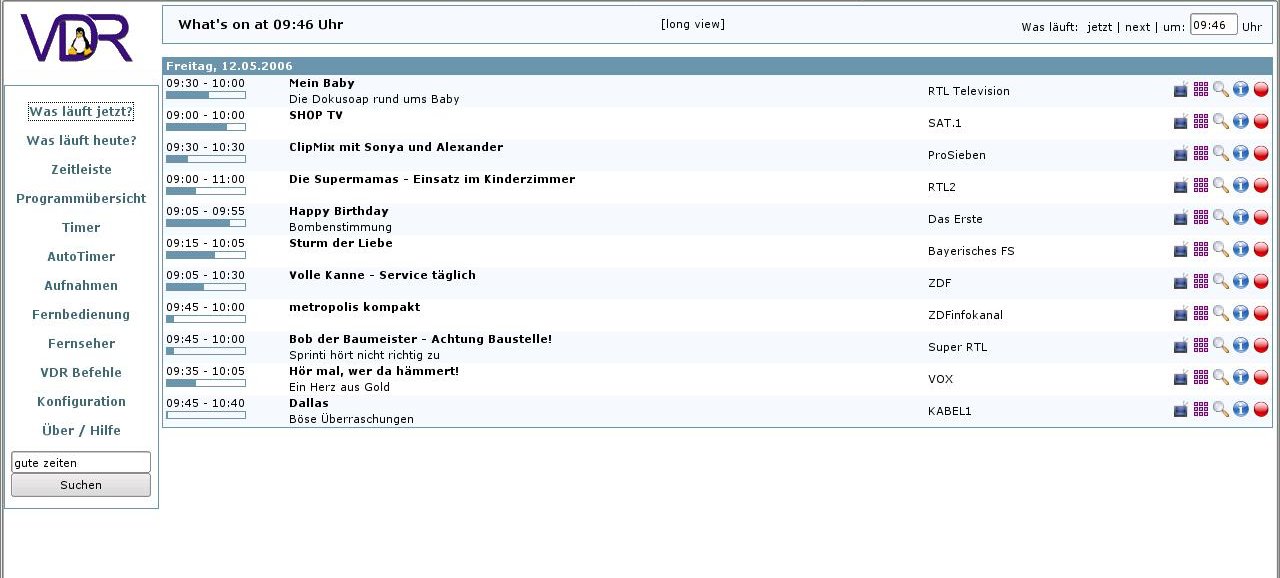Click the show title 'Sturm der Liebe'
The width and height of the screenshot is (1280, 578).
341,243
